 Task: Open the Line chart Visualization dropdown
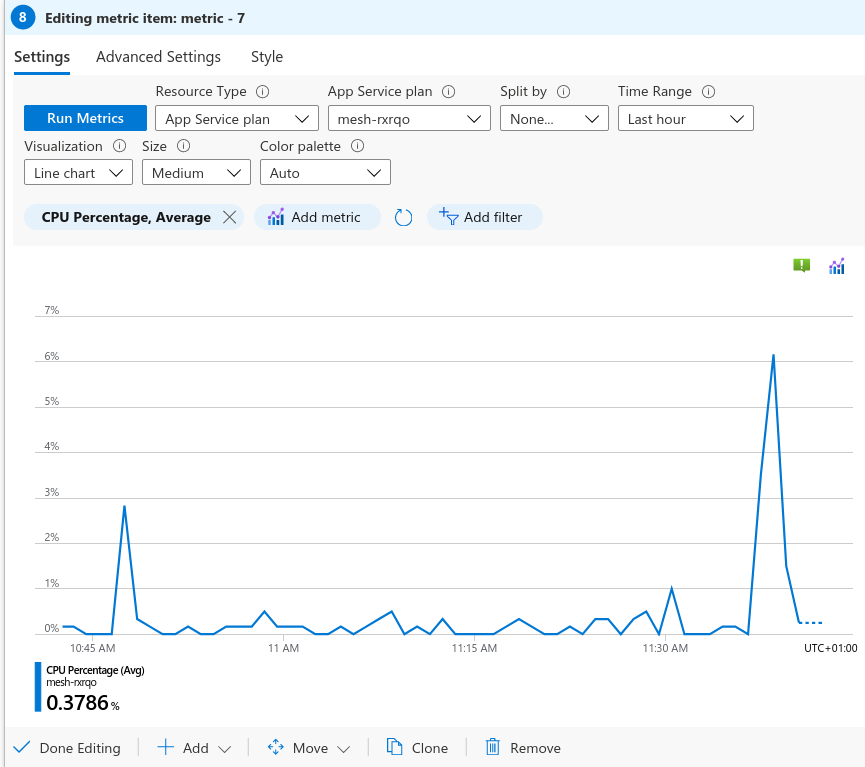[x=78, y=173]
